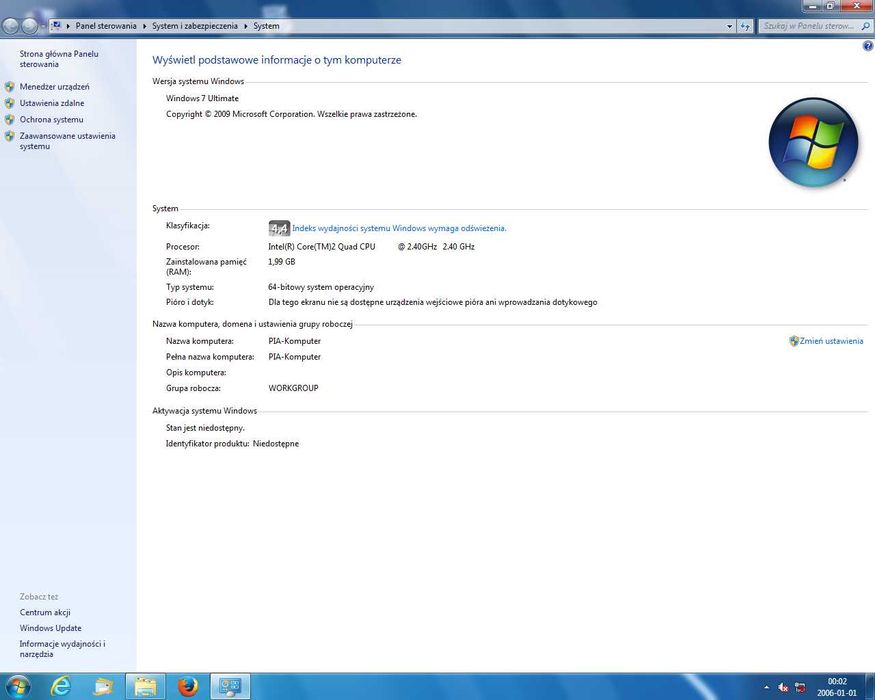Screen dimensions: 875x700
Task: Open the Windows Start menu orb
Action: click(x=17, y=687)
